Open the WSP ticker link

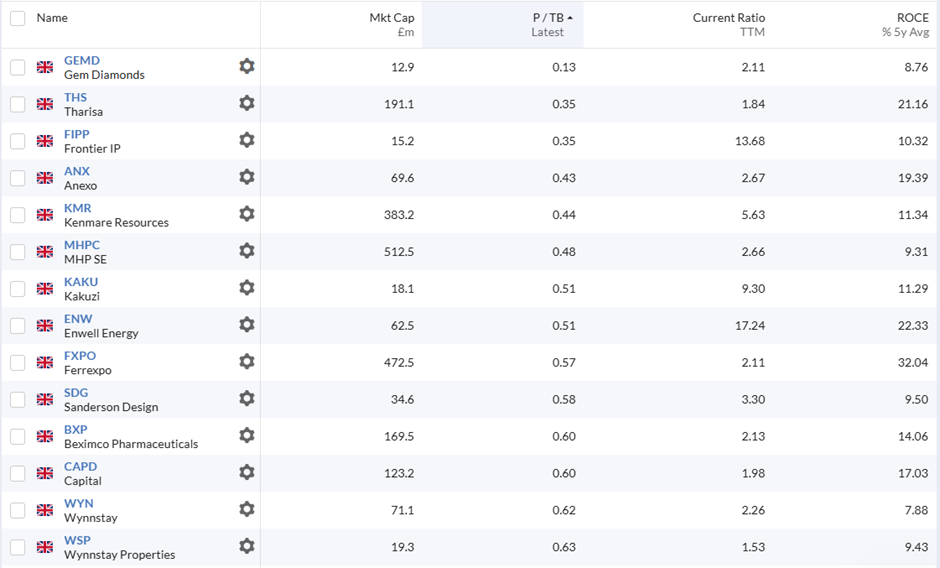pyautogui.click(x=77, y=540)
